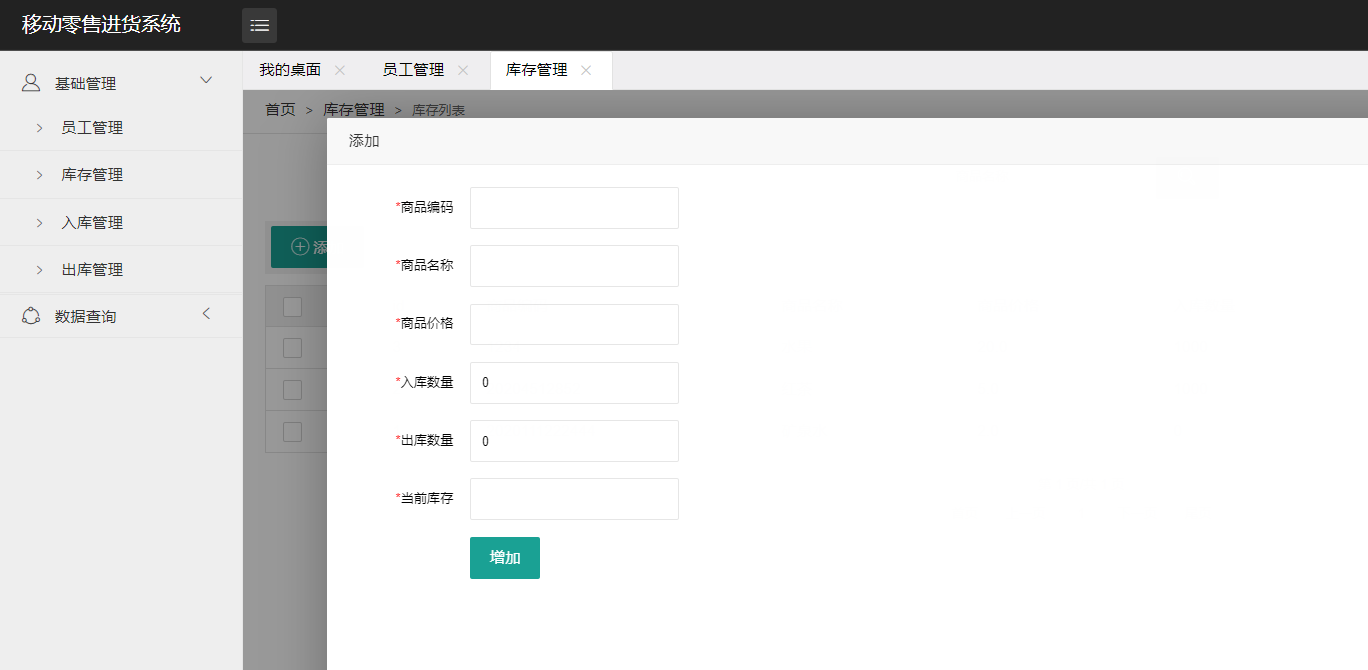Click the partially hidden green add button

click(x=299, y=247)
